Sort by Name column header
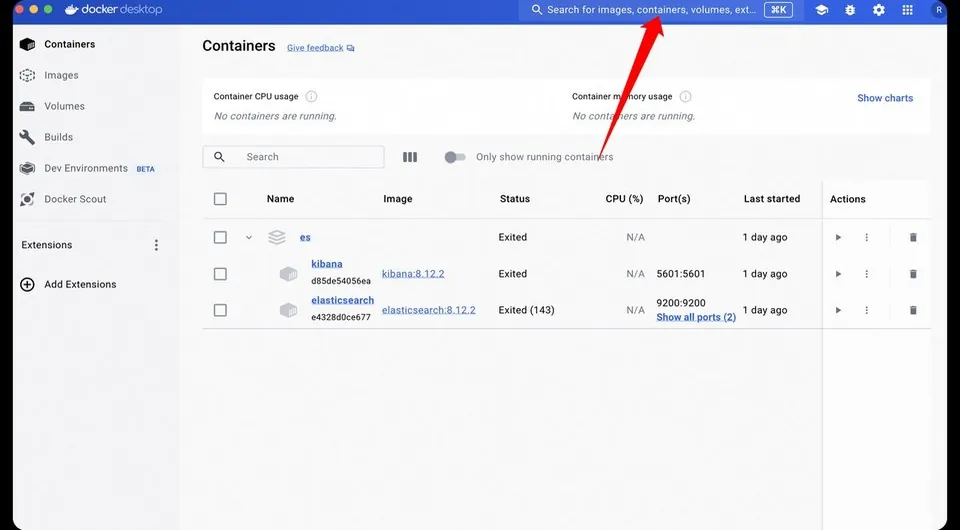The height and width of the screenshot is (530, 960). [280, 199]
